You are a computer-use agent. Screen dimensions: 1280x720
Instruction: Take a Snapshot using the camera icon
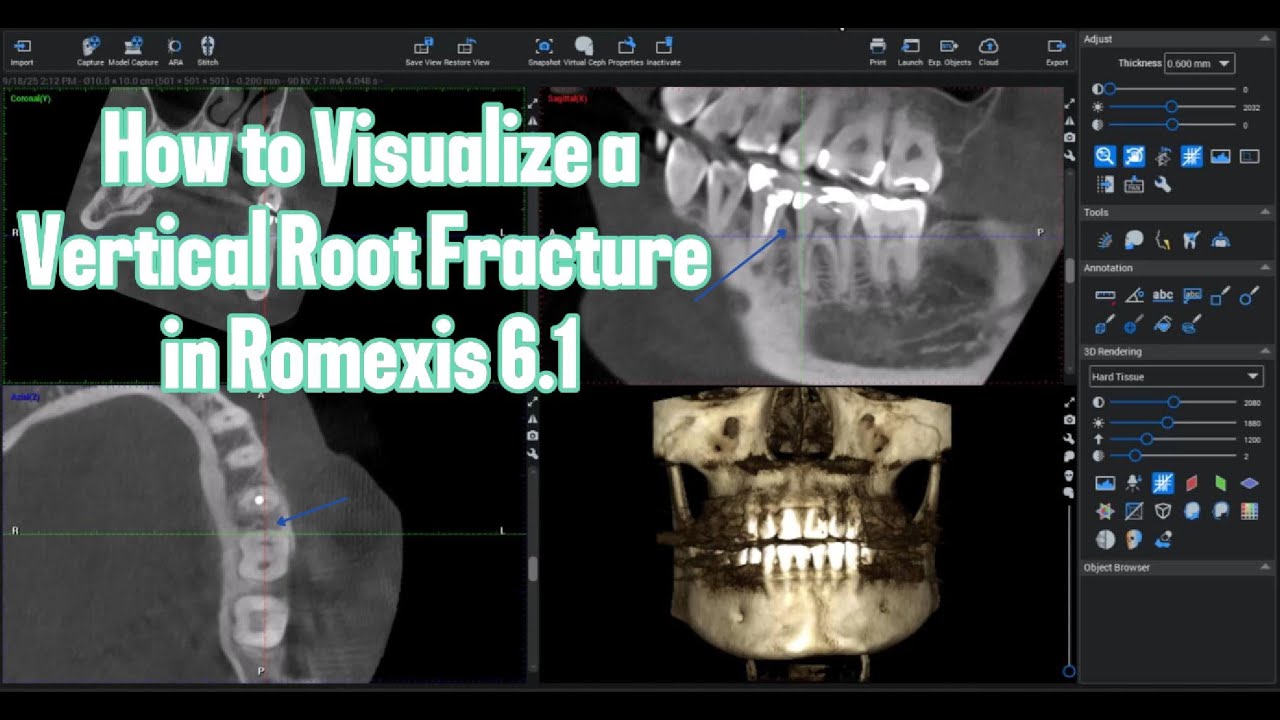(544, 51)
